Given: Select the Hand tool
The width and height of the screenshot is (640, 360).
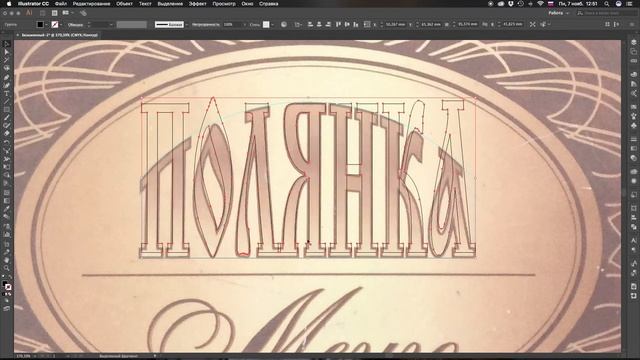Looking at the screenshot, I should click(7, 260).
